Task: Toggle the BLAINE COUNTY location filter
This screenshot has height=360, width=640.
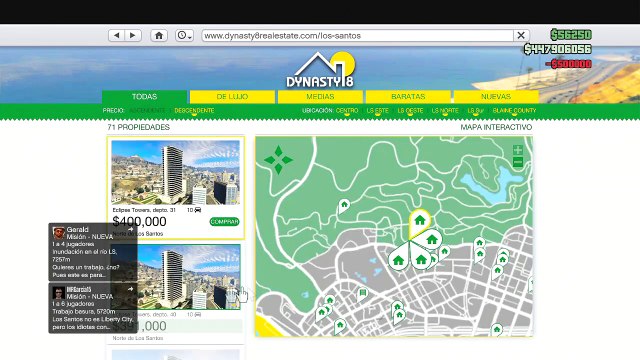Action: pyautogui.click(x=514, y=111)
